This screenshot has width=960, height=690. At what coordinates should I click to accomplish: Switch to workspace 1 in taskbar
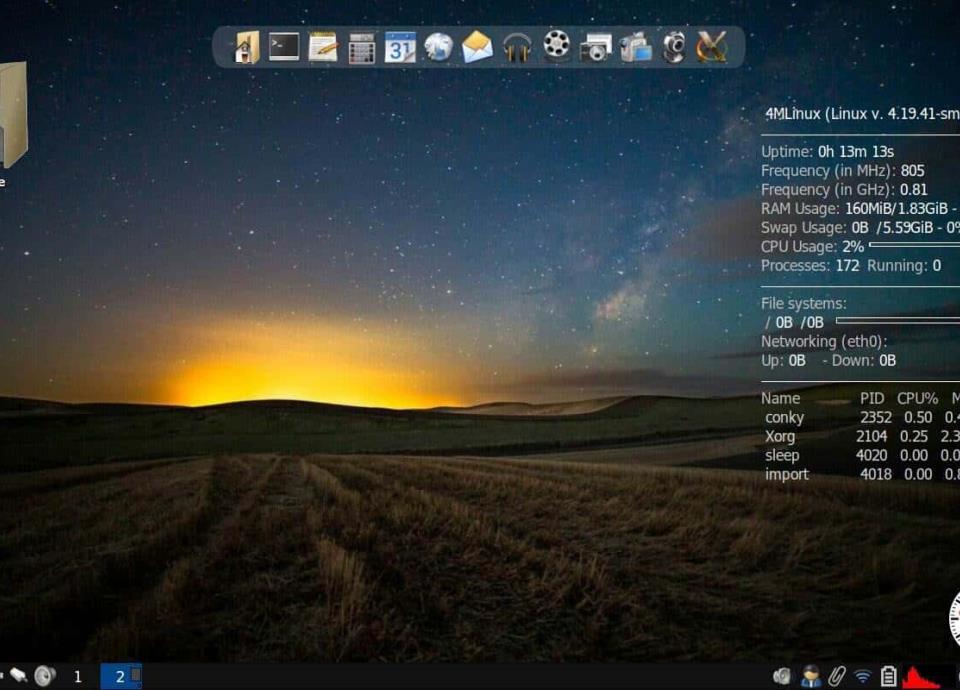(x=78, y=677)
